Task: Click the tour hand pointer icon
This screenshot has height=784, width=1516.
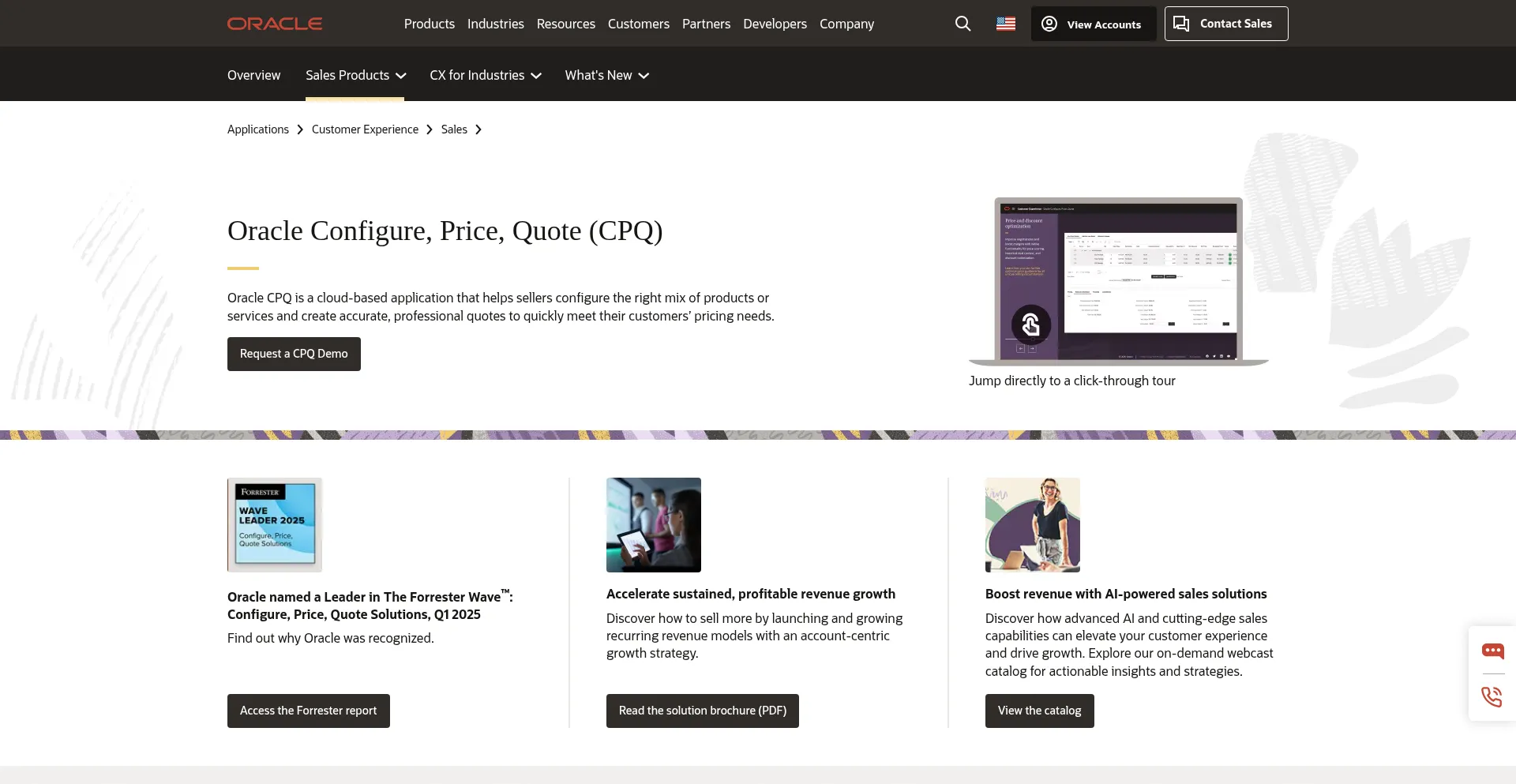Action: pos(1031,324)
